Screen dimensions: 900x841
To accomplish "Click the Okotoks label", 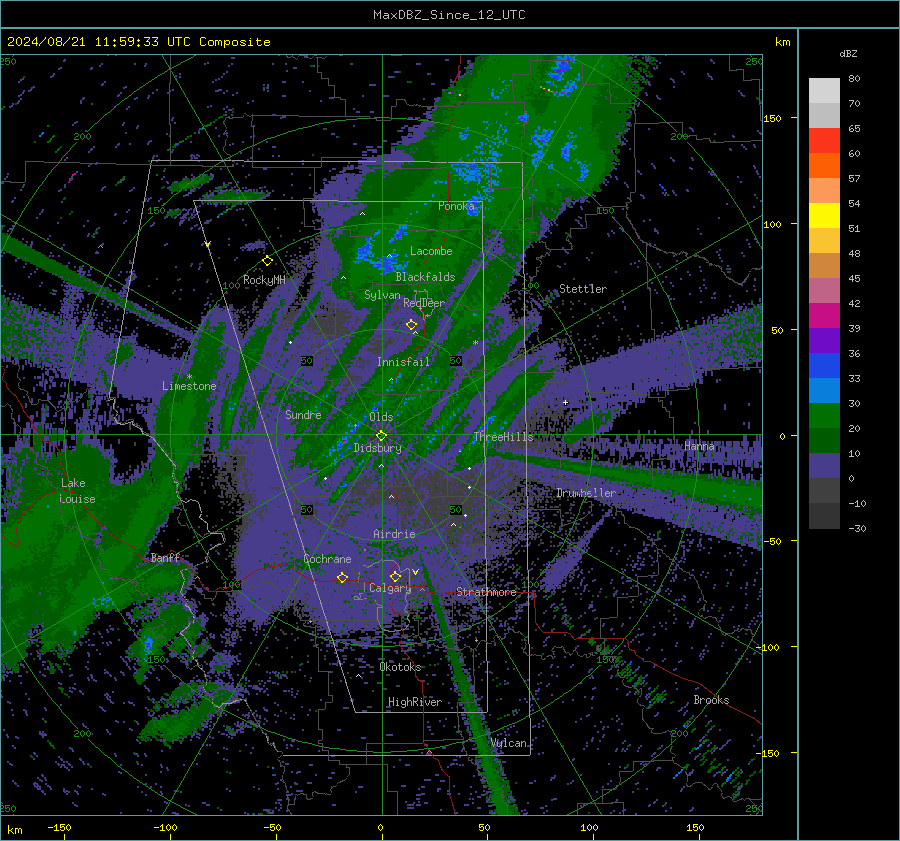I will [400, 667].
